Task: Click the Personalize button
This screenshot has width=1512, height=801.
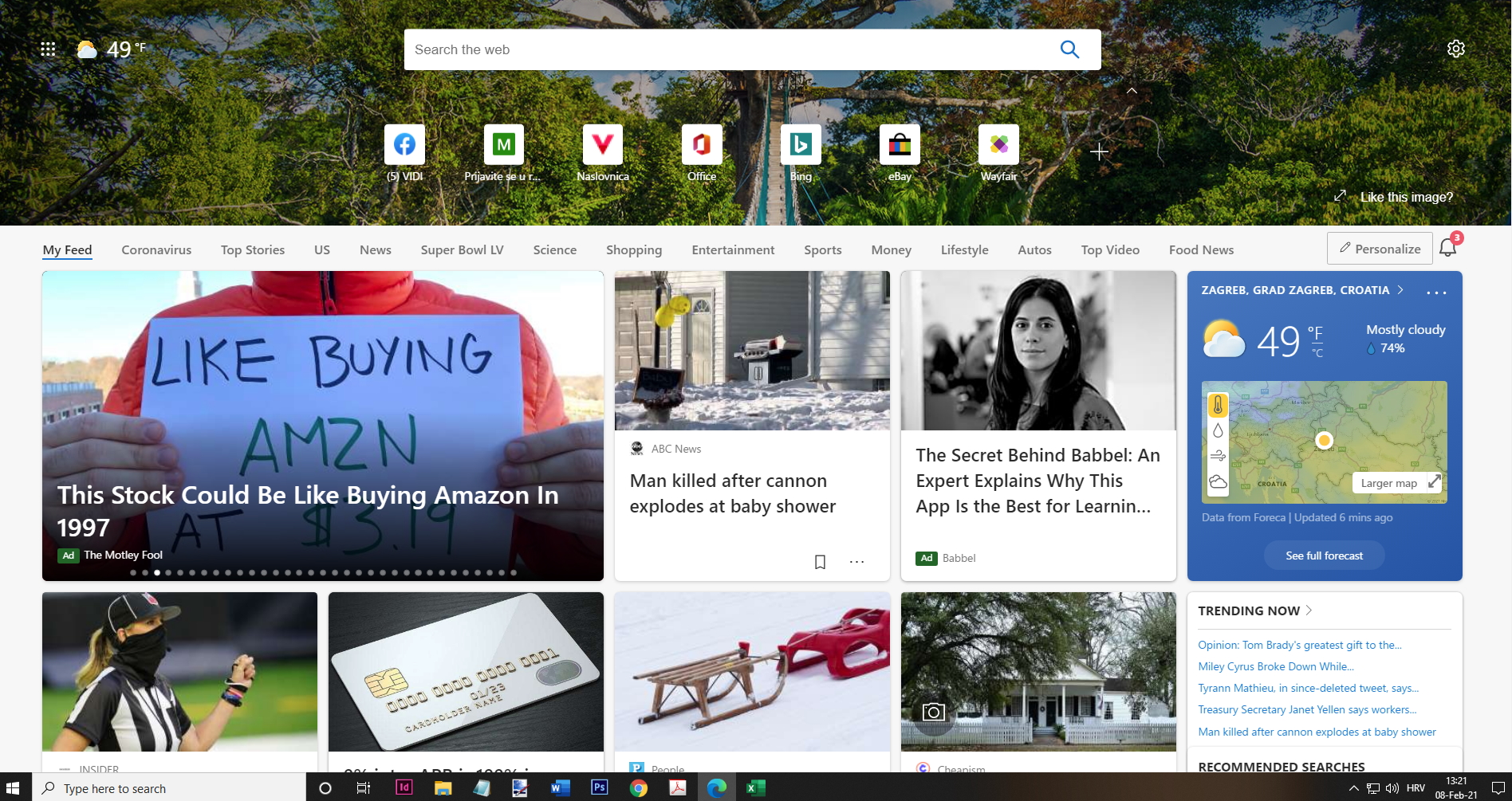Action: pyautogui.click(x=1380, y=249)
